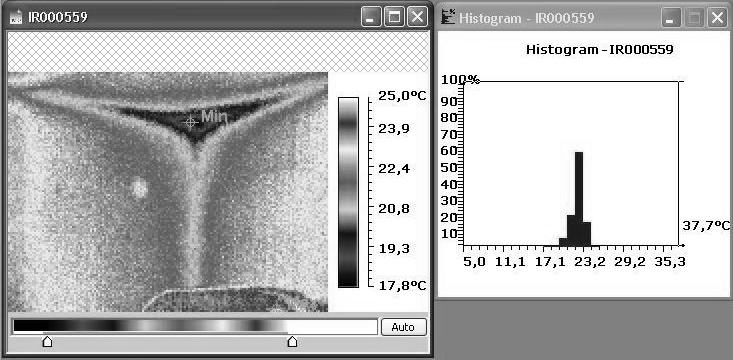
Task: Click the right palette range slider handle
Action: (x=292, y=342)
